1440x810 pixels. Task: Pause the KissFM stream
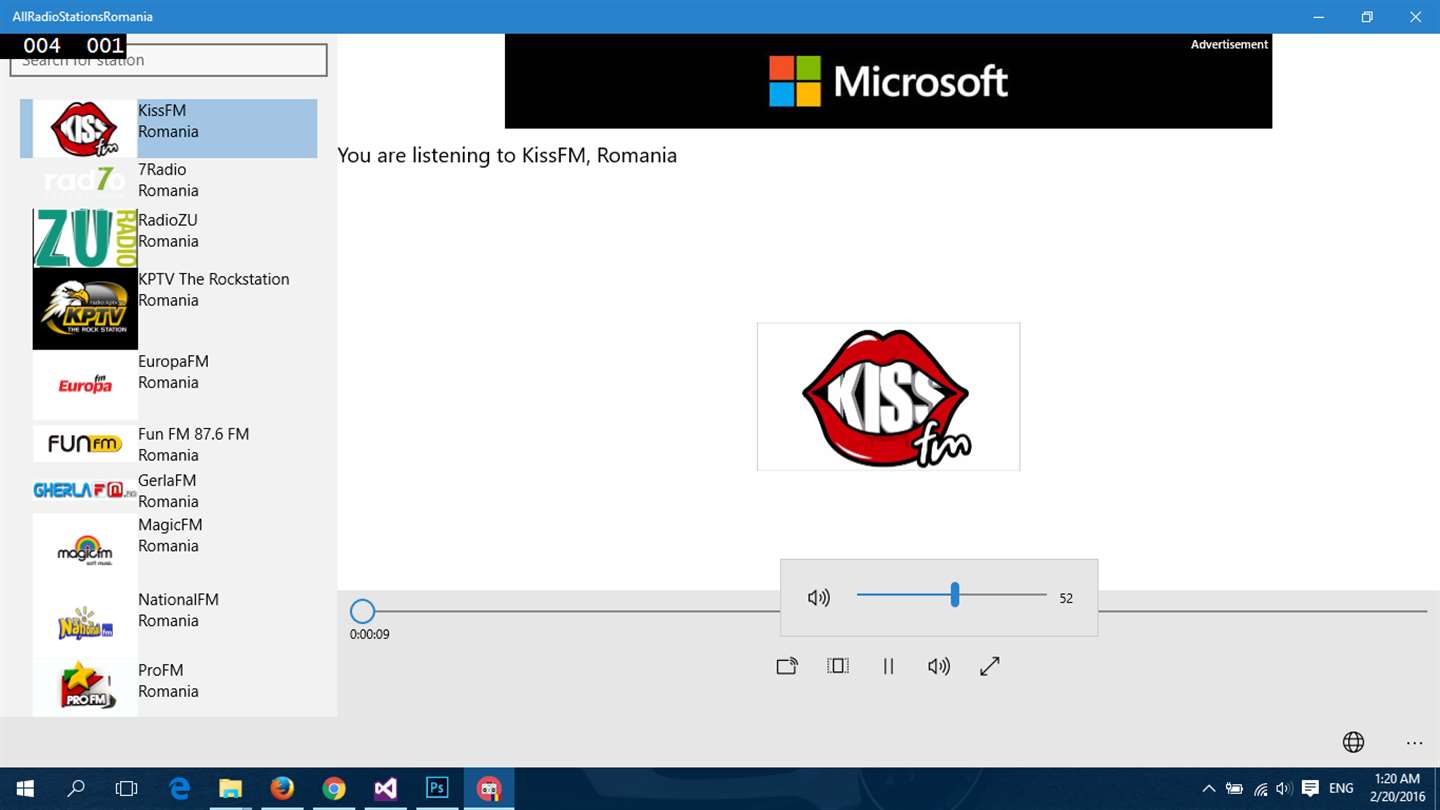[x=888, y=666]
